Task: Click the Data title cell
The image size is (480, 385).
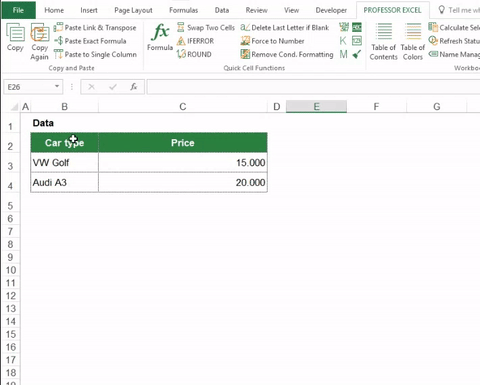Action: [x=64, y=123]
